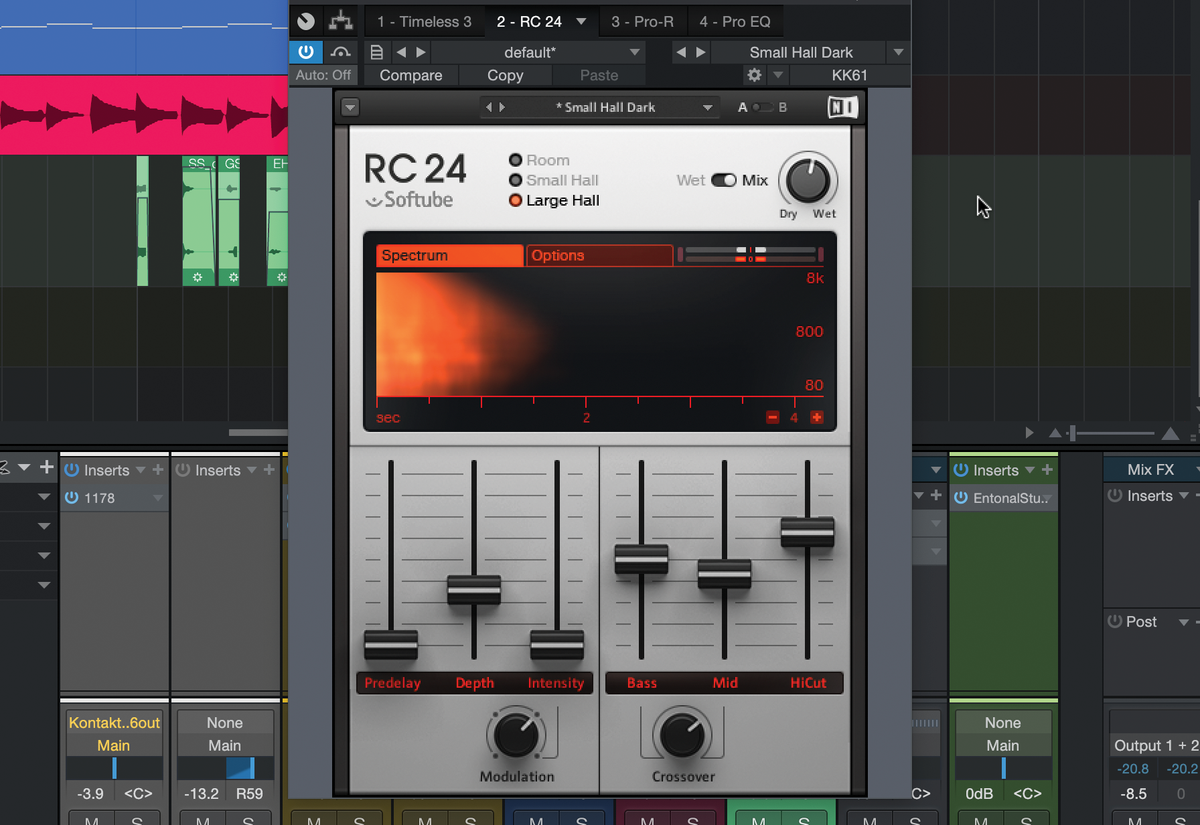This screenshot has height=825, width=1200.
Task: Click the automation icon next to the power button
Action: coord(340,52)
